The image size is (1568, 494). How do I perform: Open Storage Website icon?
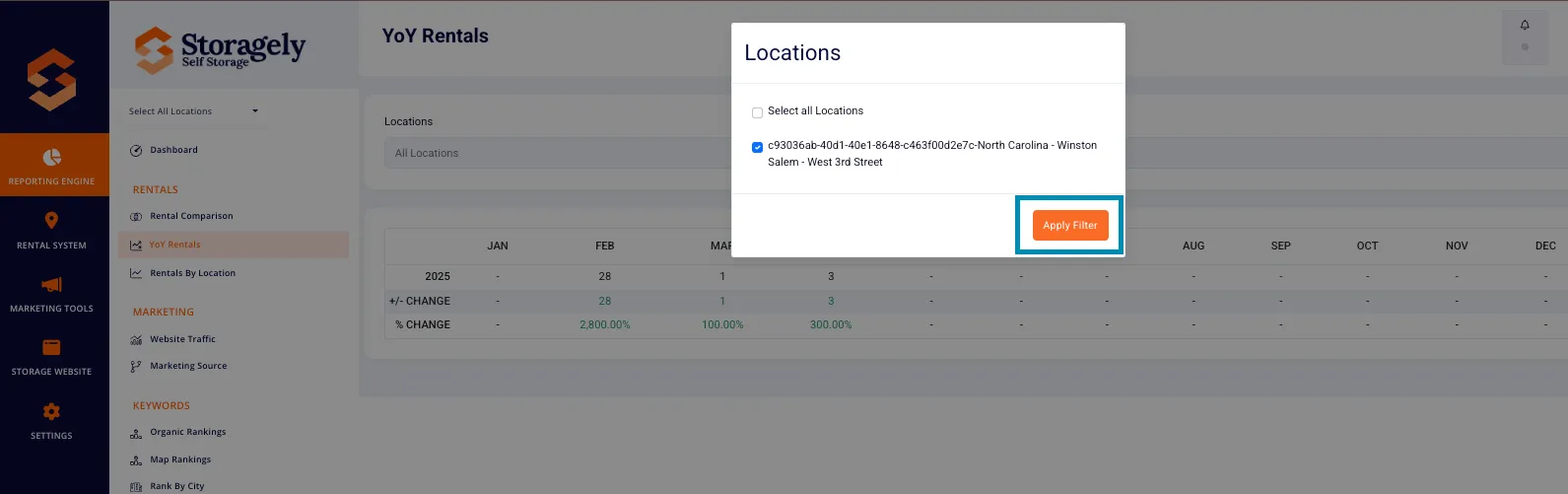click(51, 347)
